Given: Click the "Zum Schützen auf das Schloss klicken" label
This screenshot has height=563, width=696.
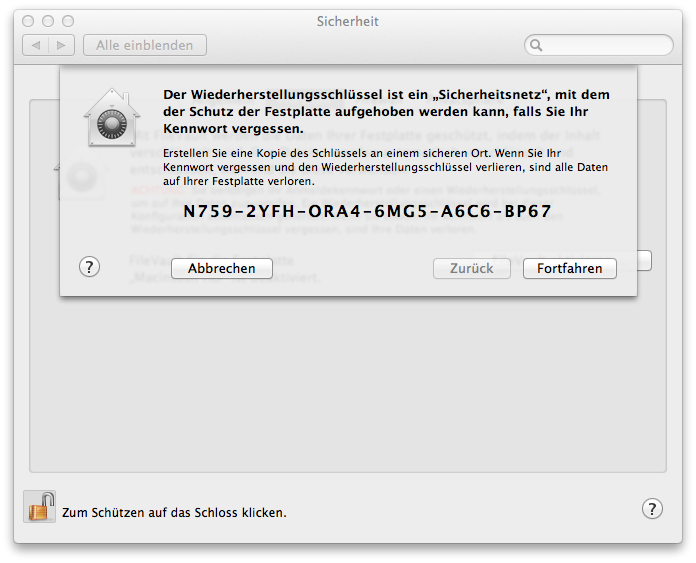Looking at the screenshot, I should (x=174, y=512).
